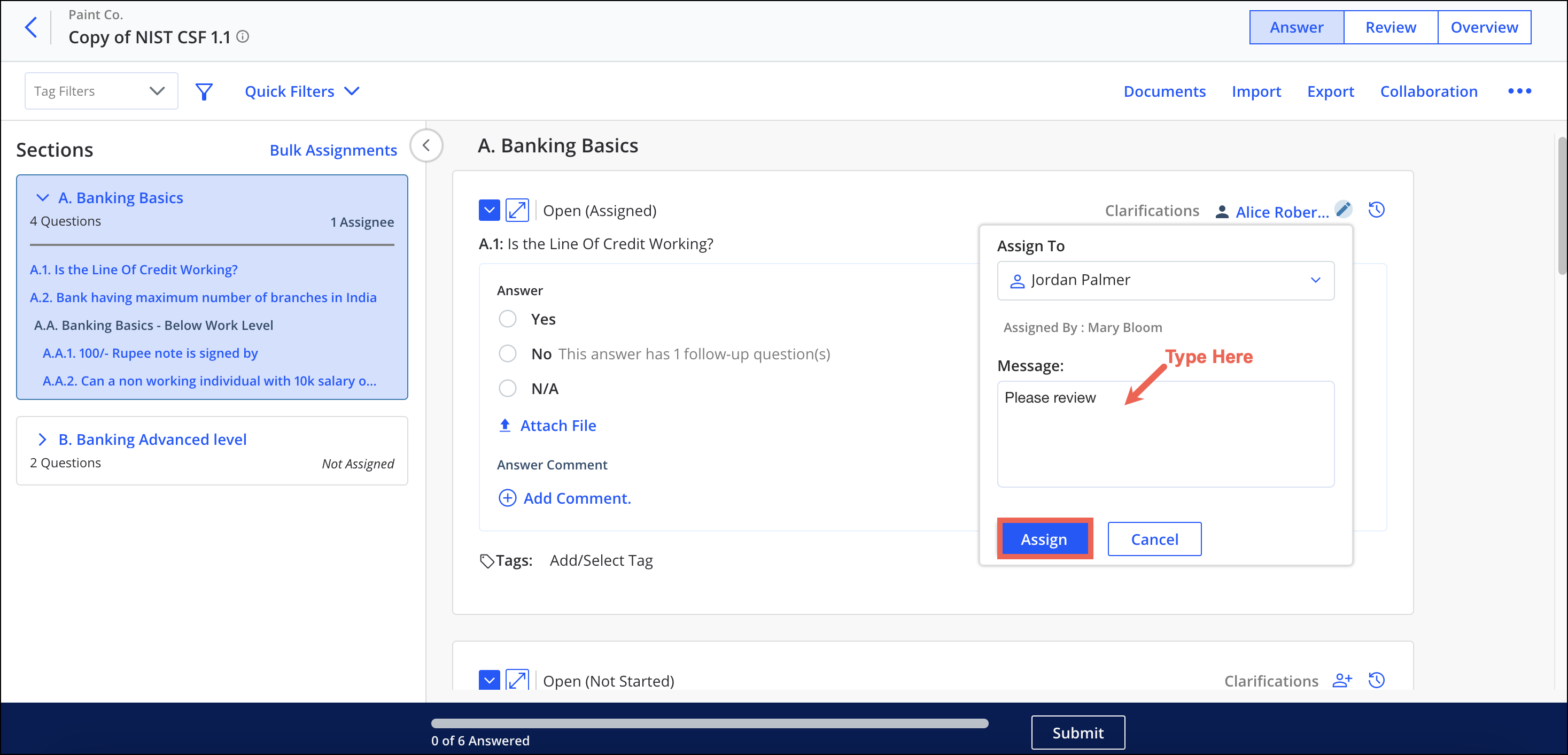Open history clock for question A.1

point(1376,210)
